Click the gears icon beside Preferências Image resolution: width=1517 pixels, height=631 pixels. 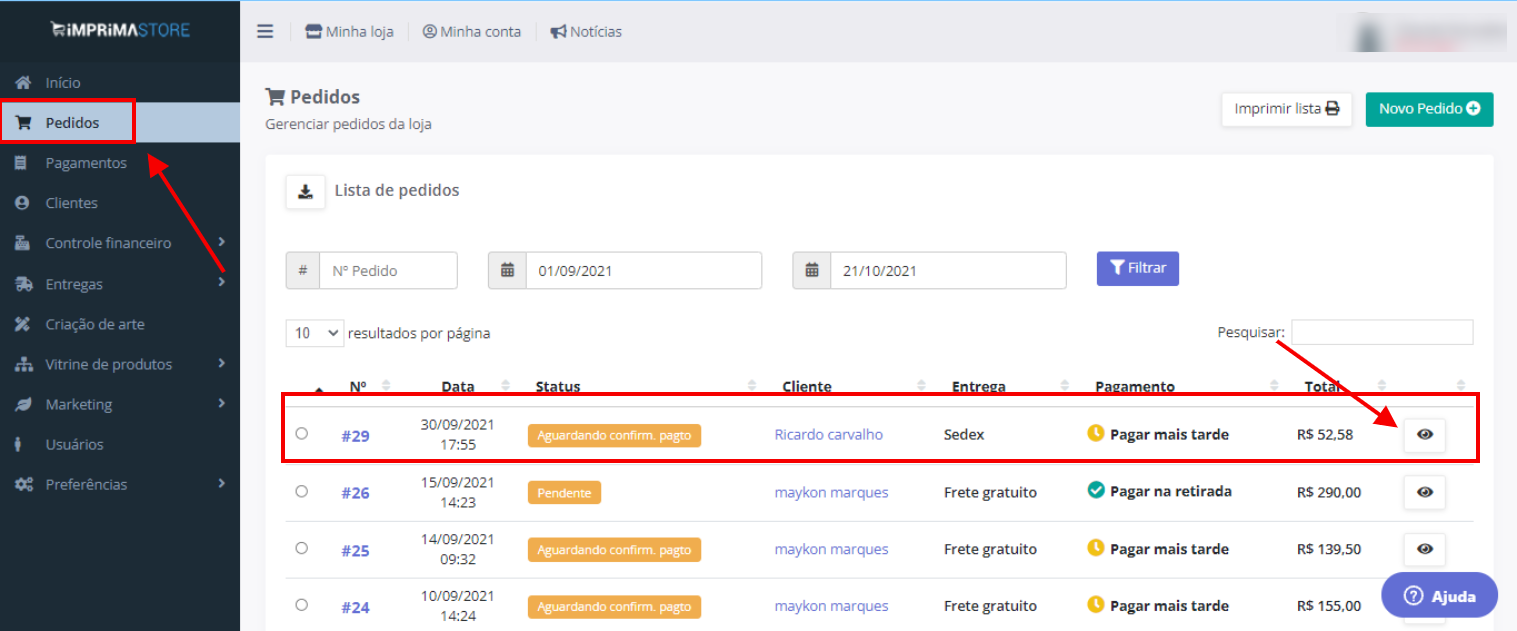pos(24,484)
